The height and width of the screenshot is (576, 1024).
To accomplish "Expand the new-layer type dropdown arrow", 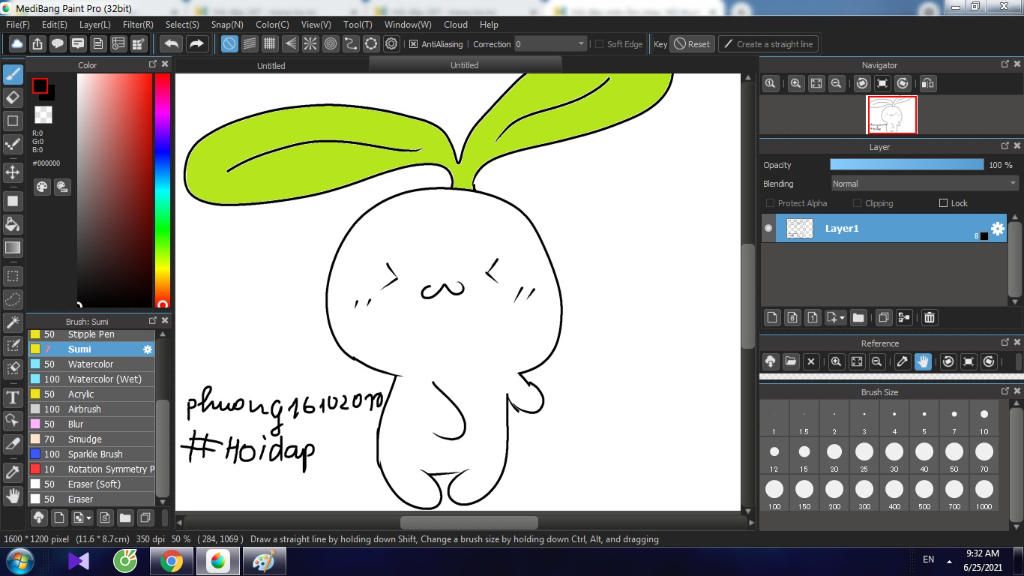I will click(x=842, y=317).
